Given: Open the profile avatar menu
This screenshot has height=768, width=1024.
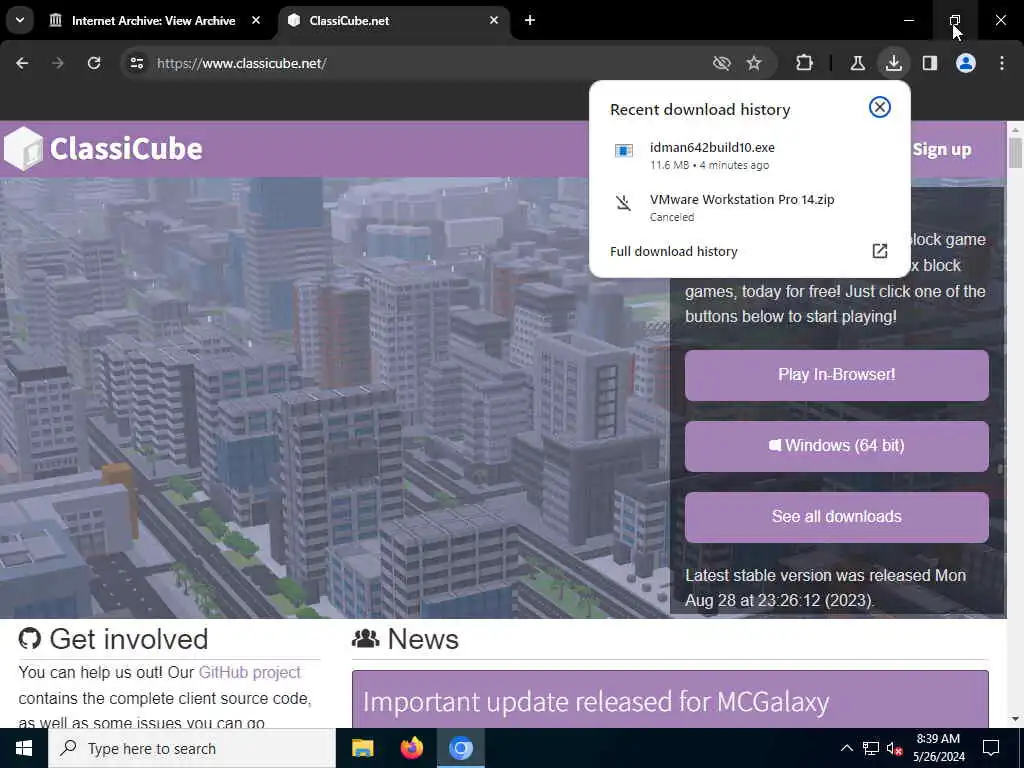Looking at the screenshot, I should pyautogui.click(x=966, y=63).
